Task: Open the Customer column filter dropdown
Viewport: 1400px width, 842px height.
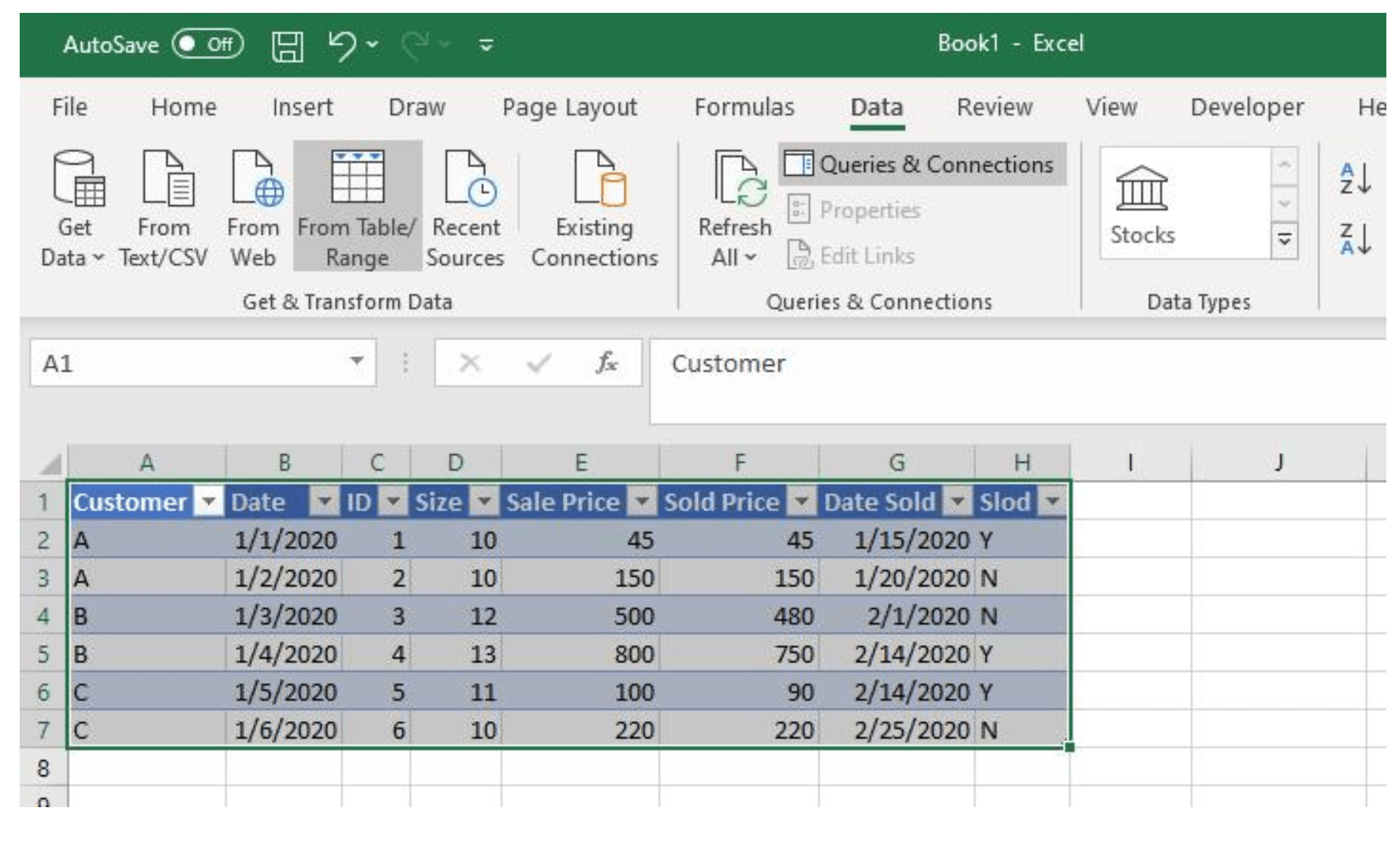Action: (x=208, y=501)
